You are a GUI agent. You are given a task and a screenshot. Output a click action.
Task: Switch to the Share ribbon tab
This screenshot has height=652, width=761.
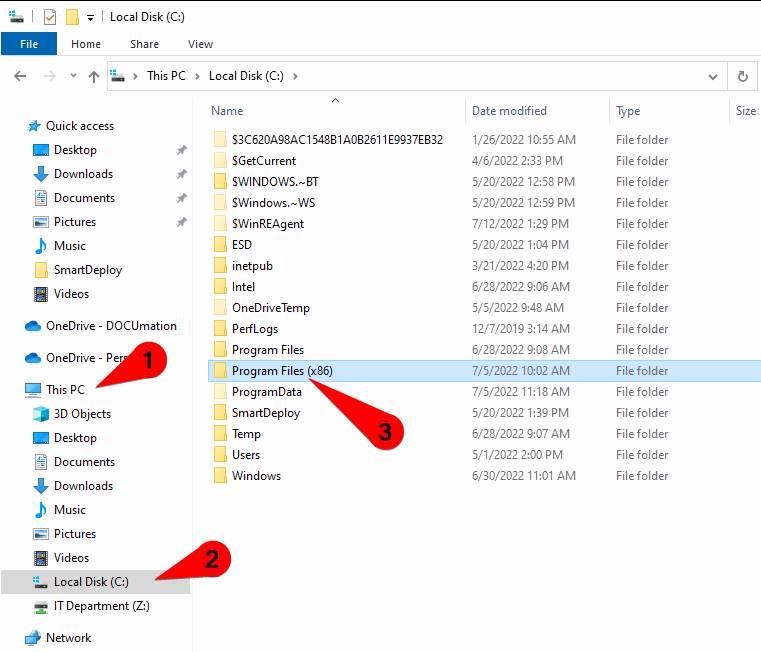pos(144,44)
